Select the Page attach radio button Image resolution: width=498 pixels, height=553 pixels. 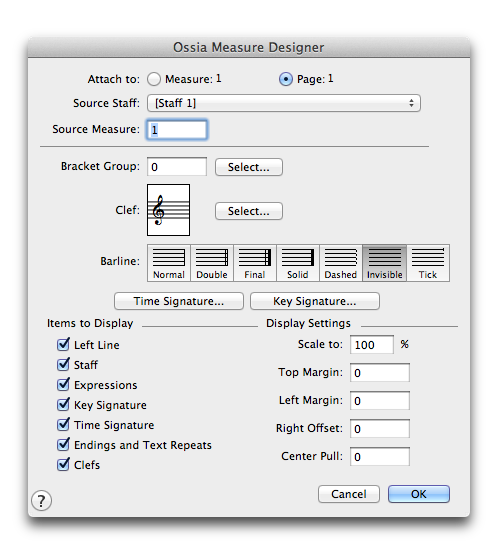coord(286,79)
